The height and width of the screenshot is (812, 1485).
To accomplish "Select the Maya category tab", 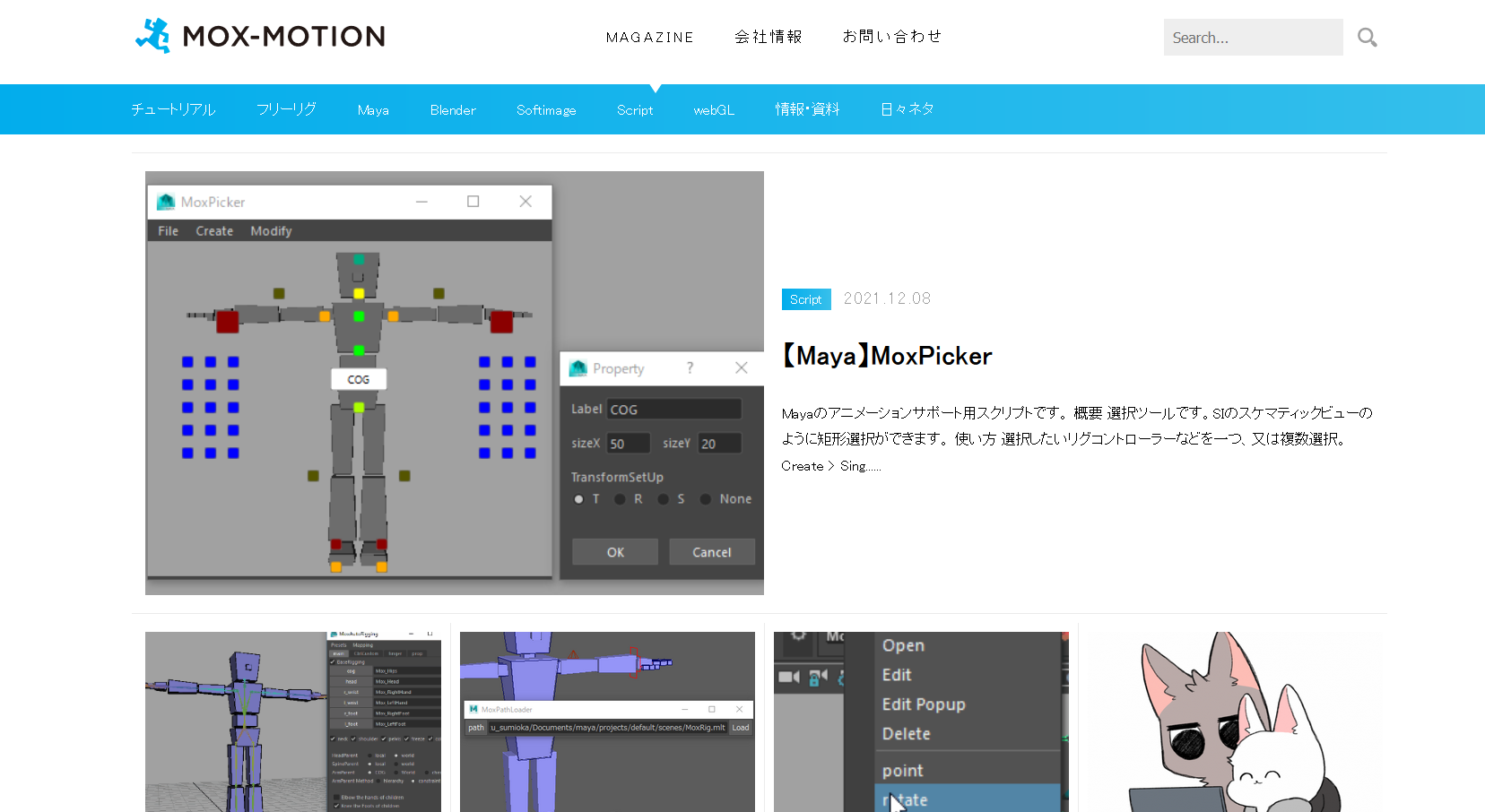I will pos(373,110).
